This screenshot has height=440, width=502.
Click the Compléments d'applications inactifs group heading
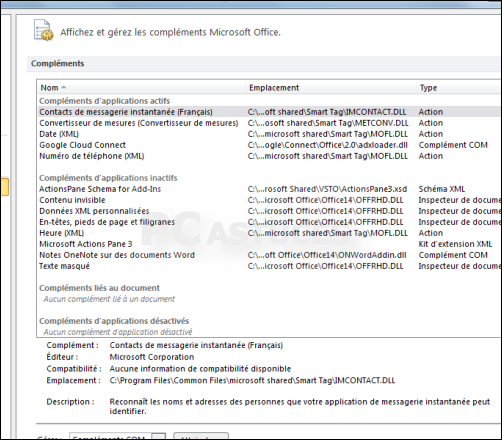click(108, 178)
